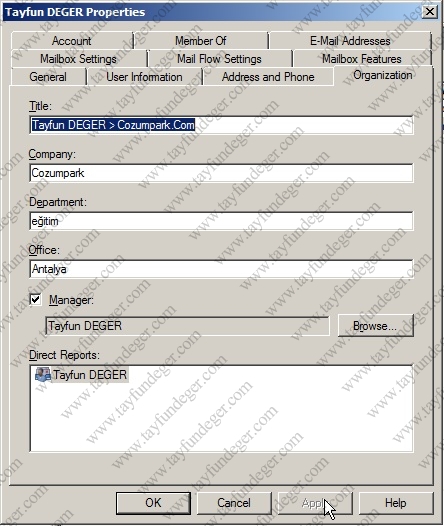This screenshot has width=444, height=526.
Task: Select the Organization tab
Action: click(383, 75)
